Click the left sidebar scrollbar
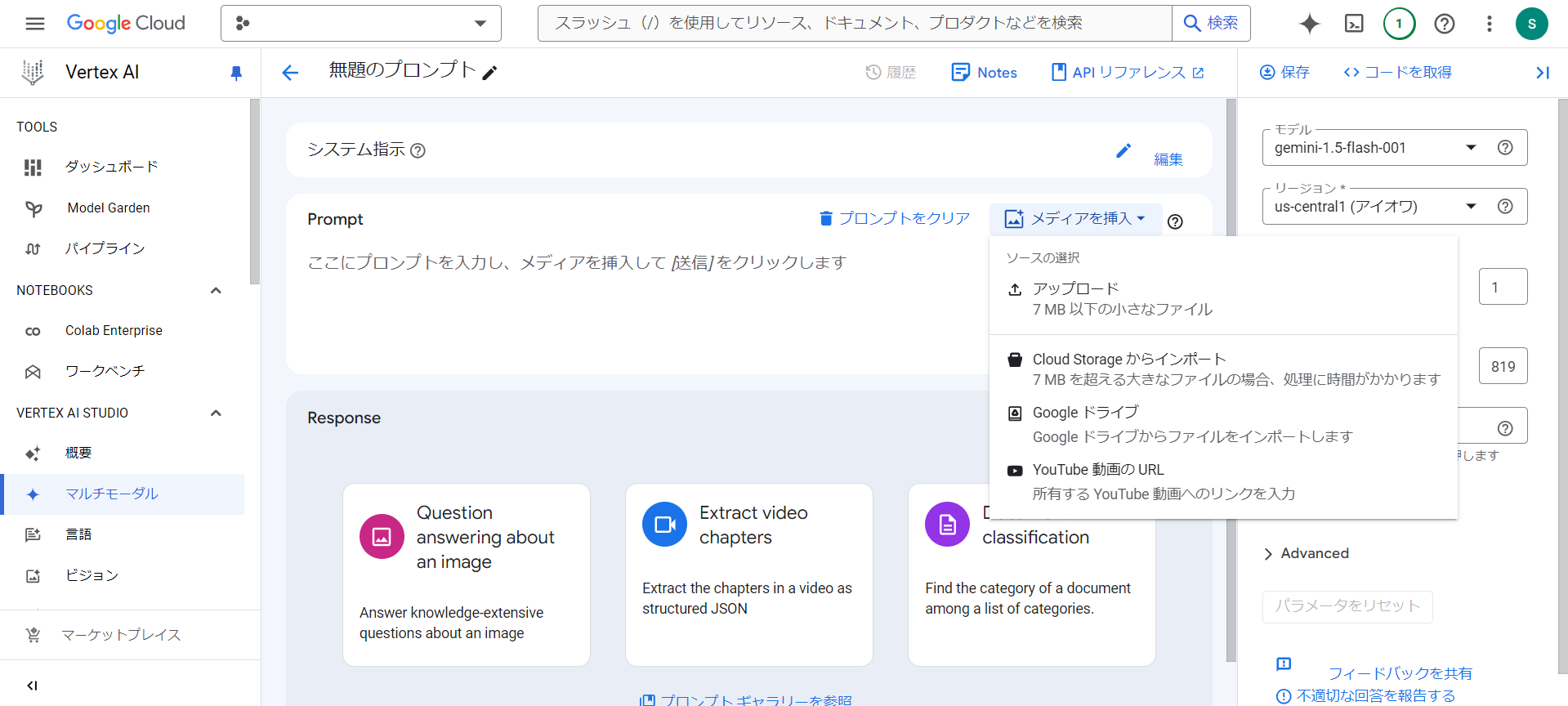Viewport: 1568px width, 706px height. pos(255,191)
